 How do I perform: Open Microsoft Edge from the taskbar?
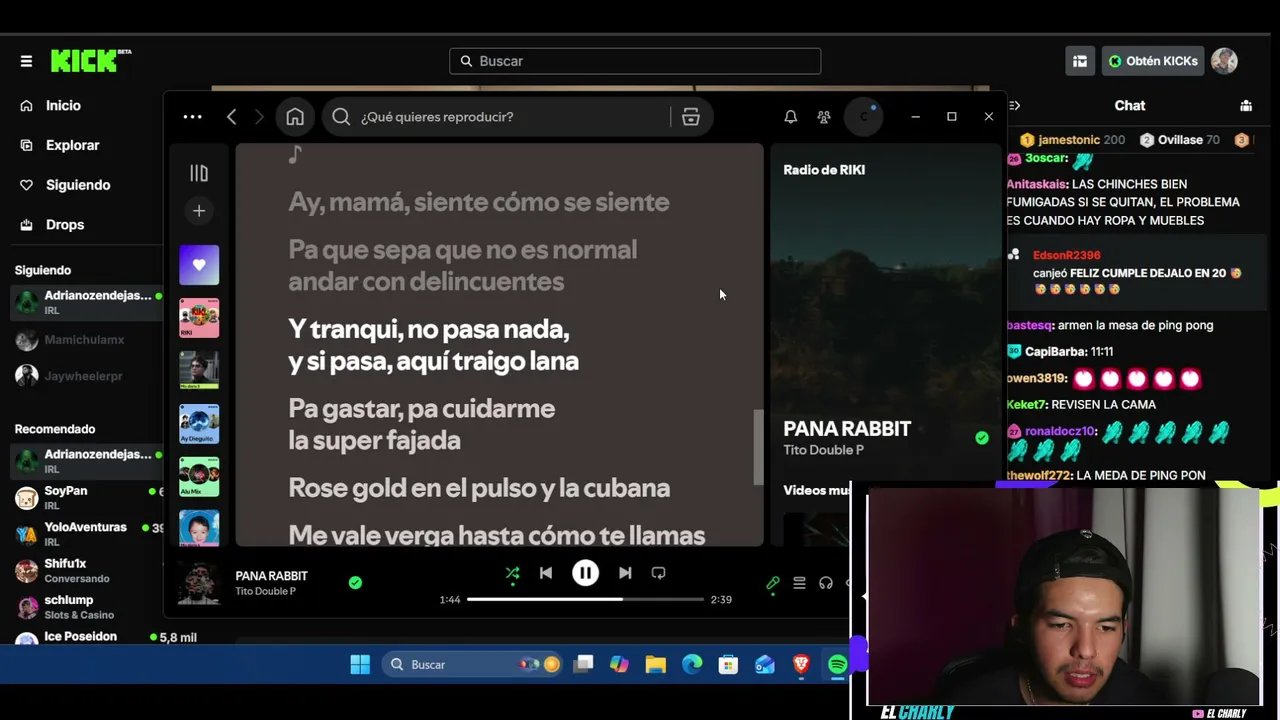point(692,664)
